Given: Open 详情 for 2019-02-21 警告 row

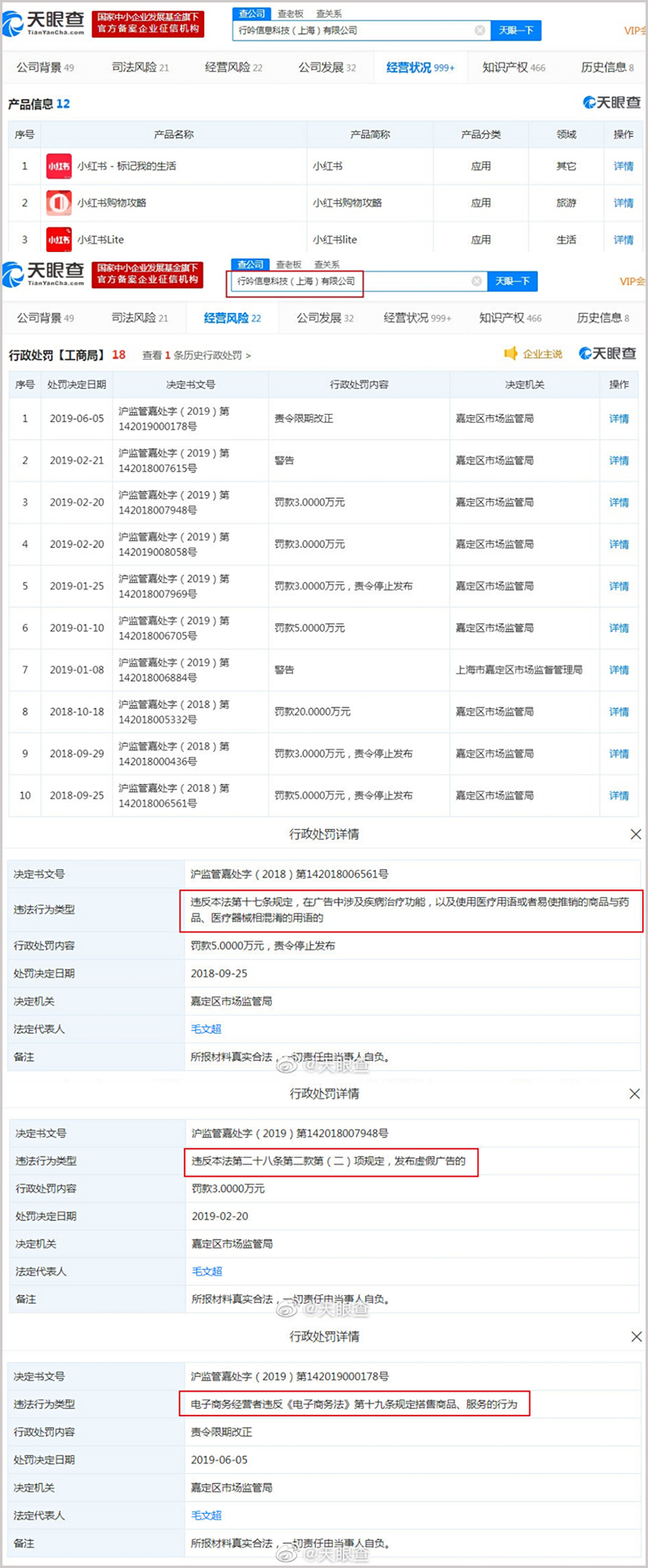Looking at the screenshot, I should 619,460.
